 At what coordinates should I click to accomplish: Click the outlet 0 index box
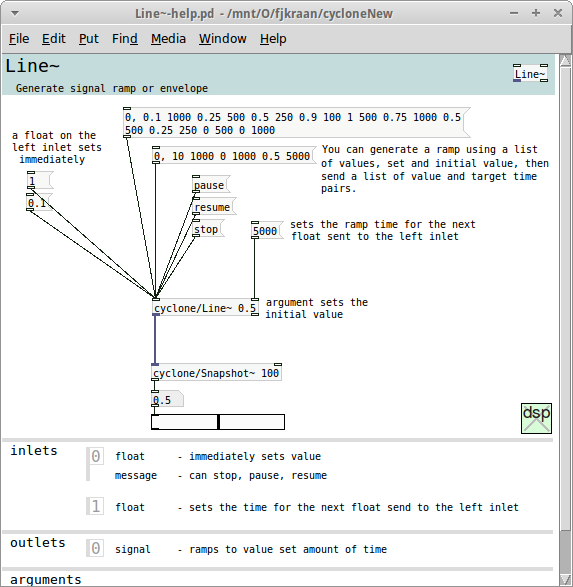[x=95, y=548]
